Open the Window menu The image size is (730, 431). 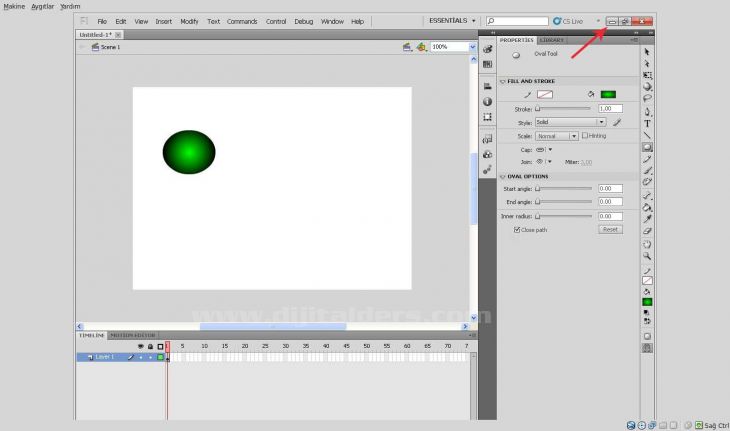[332, 21]
